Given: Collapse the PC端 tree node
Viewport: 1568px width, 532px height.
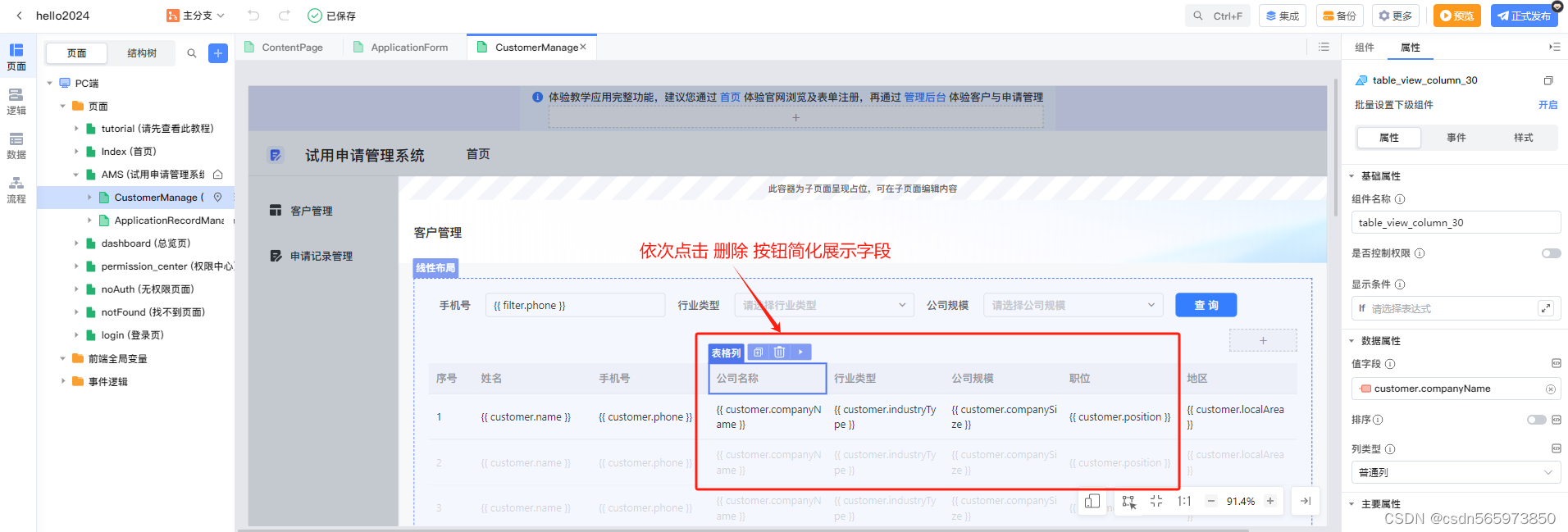Looking at the screenshot, I should coord(50,83).
